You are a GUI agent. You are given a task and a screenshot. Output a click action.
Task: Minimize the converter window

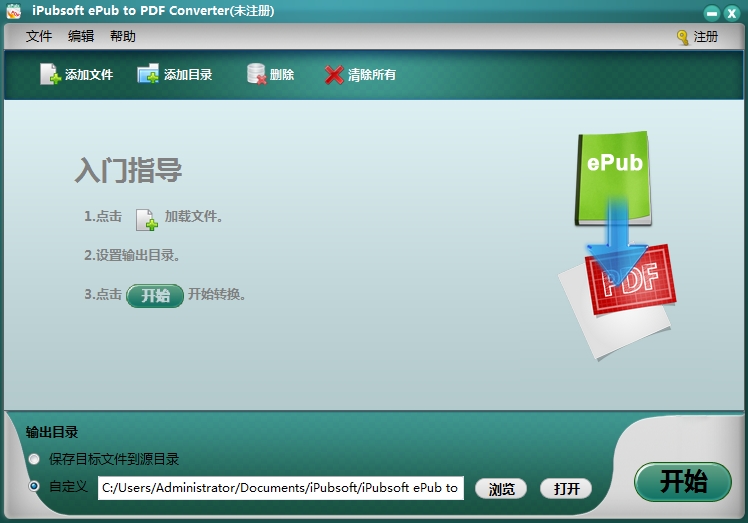click(x=712, y=13)
